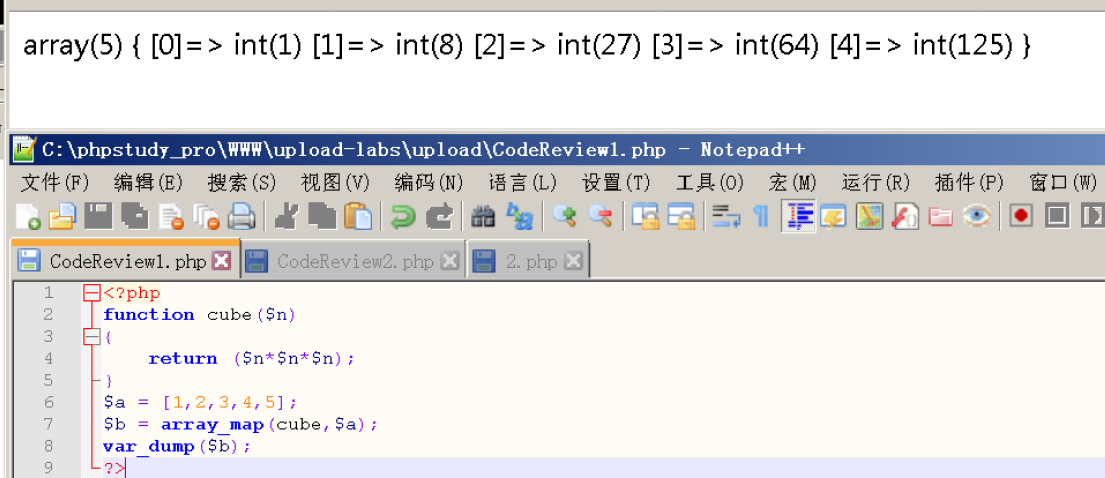The width and height of the screenshot is (1105, 478).
Task: Open the 工具(O) menu
Action: (710, 183)
